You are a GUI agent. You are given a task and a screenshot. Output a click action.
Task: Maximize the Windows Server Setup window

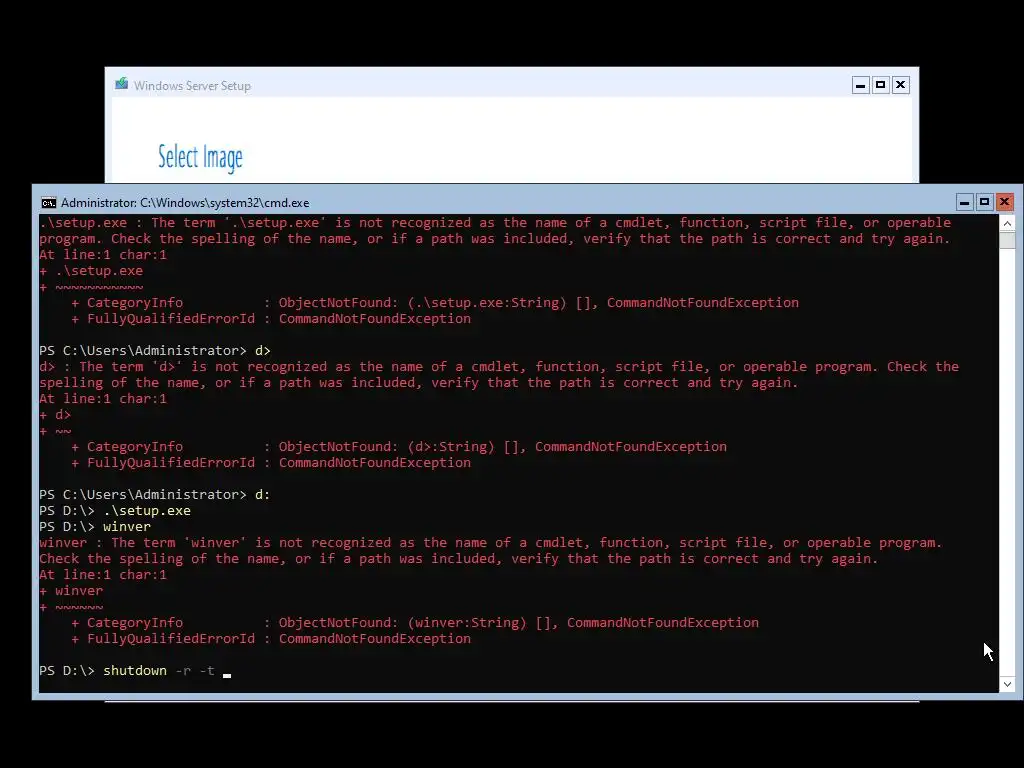(880, 85)
